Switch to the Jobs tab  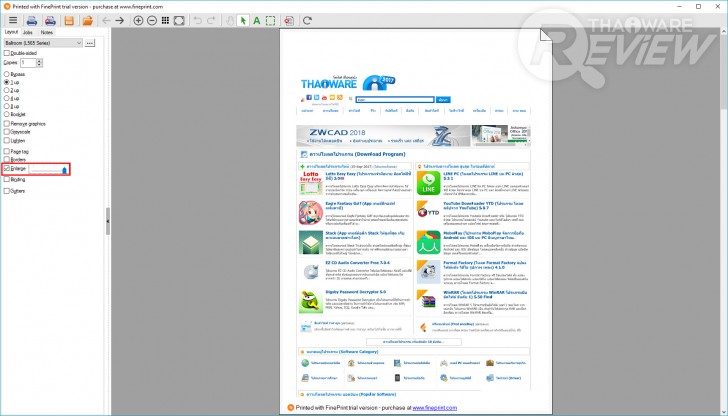(28, 32)
